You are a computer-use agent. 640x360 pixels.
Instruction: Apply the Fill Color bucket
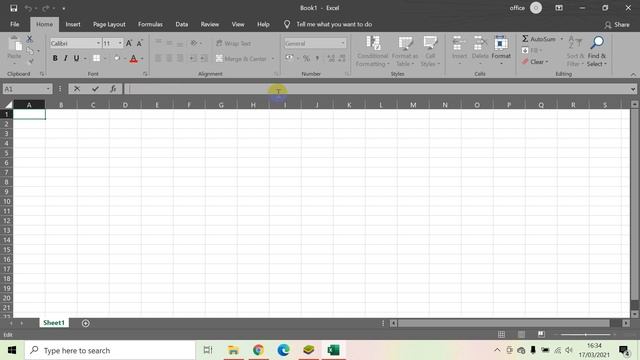point(117,58)
